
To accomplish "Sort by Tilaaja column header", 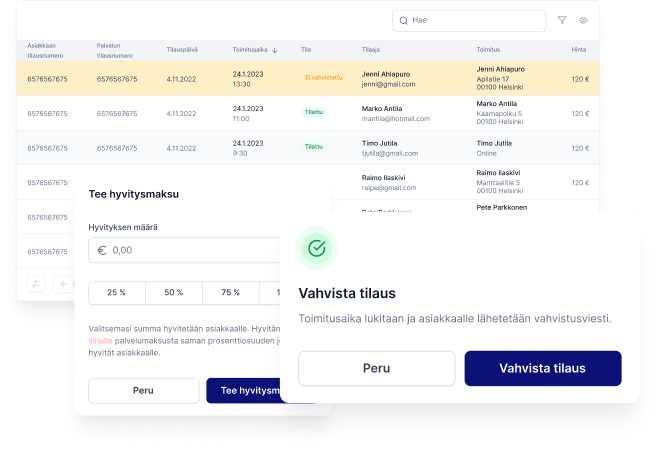I will point(371,49).
